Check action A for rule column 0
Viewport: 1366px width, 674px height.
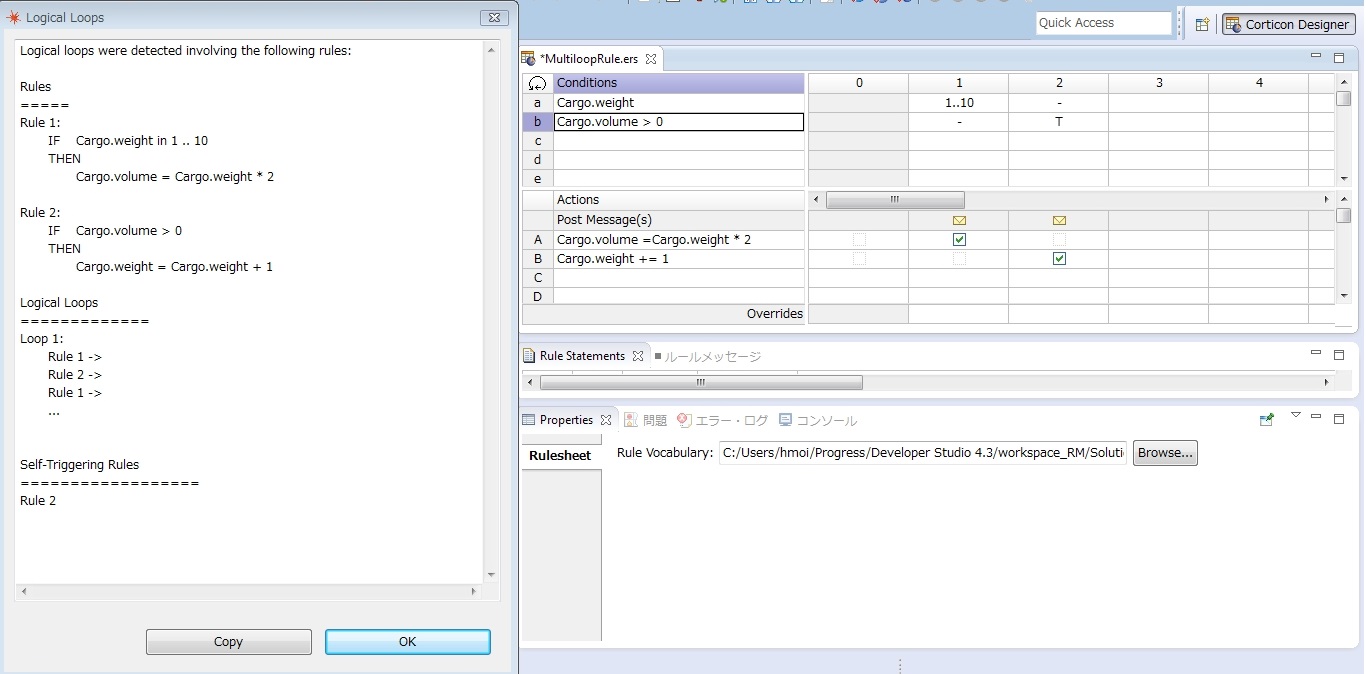(x=859, y=240)
